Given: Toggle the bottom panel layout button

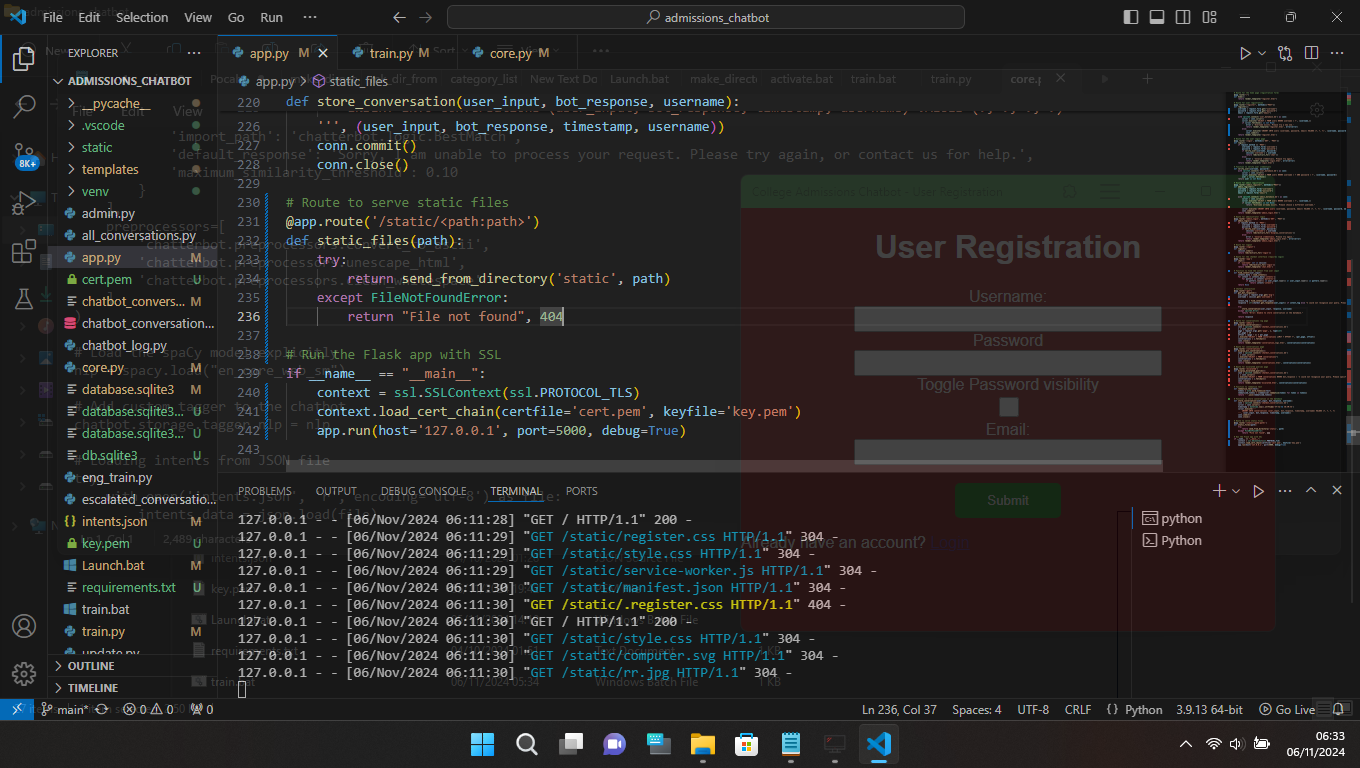Looking at the screenshot, I should click(x=1157, y=17).
